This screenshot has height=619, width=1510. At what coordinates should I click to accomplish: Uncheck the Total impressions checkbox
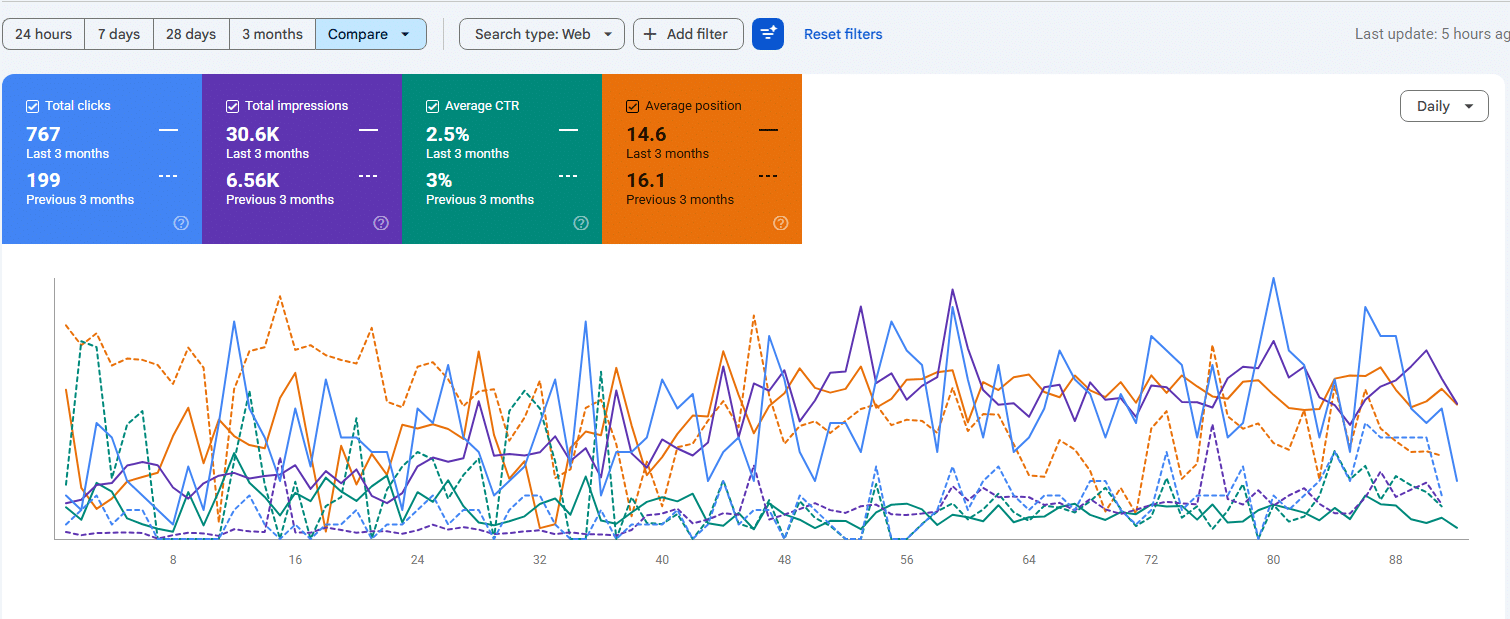coord(233,106)
